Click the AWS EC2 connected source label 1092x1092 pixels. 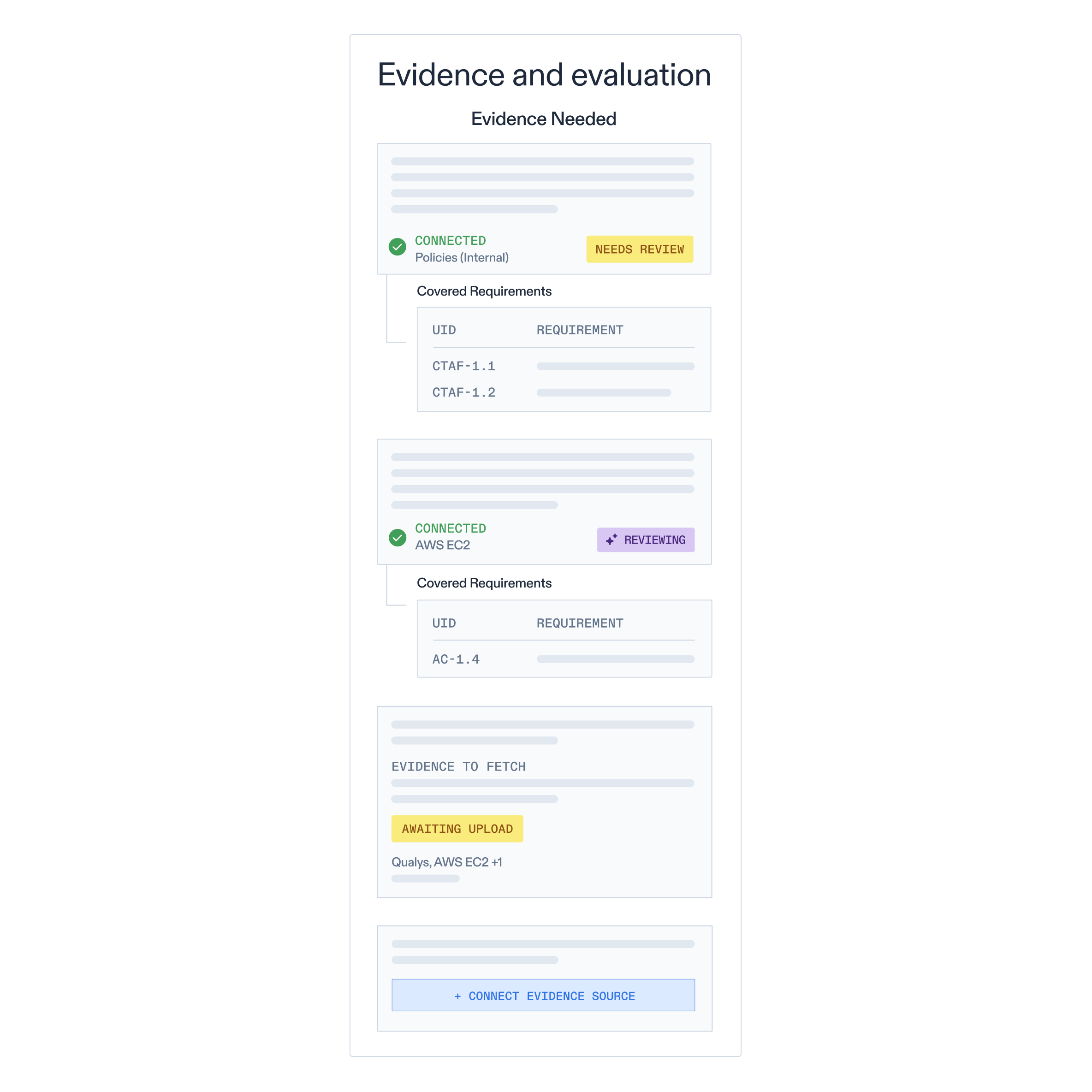443,545
